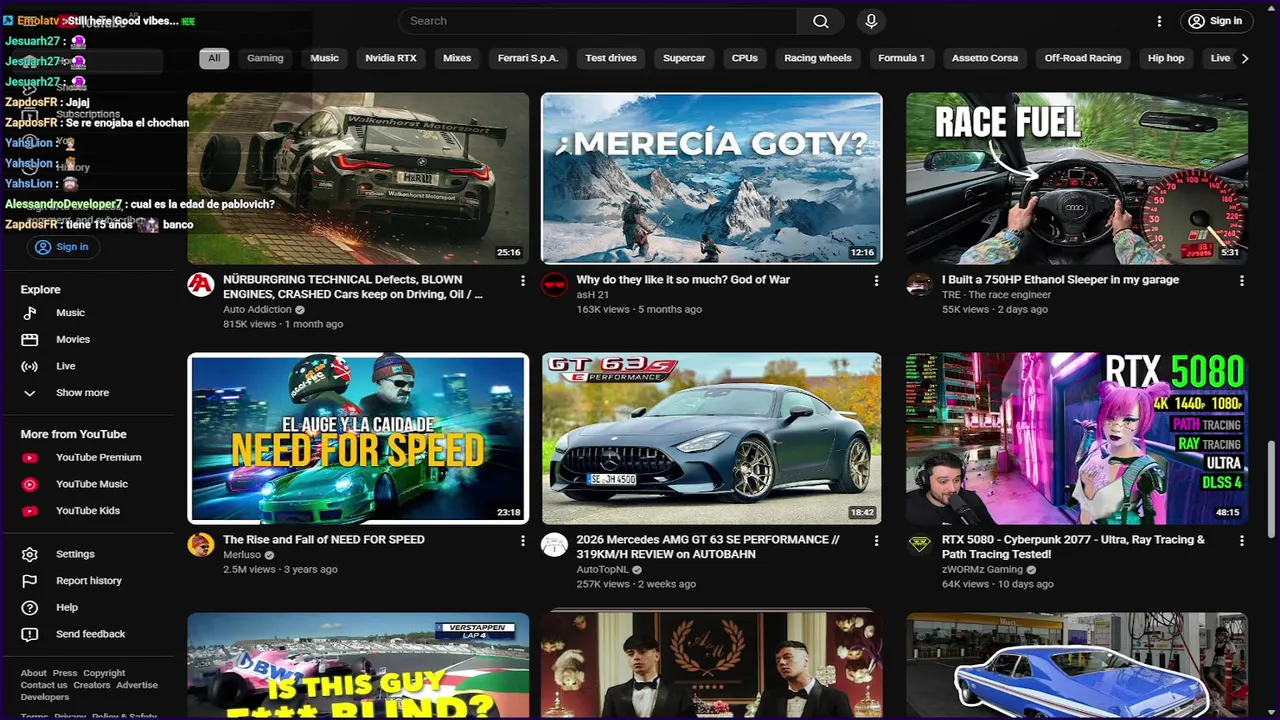This screenshot has width=1280, height=720.
Task: Visit Auto Addiction channel name link
Action: (258, 310)
